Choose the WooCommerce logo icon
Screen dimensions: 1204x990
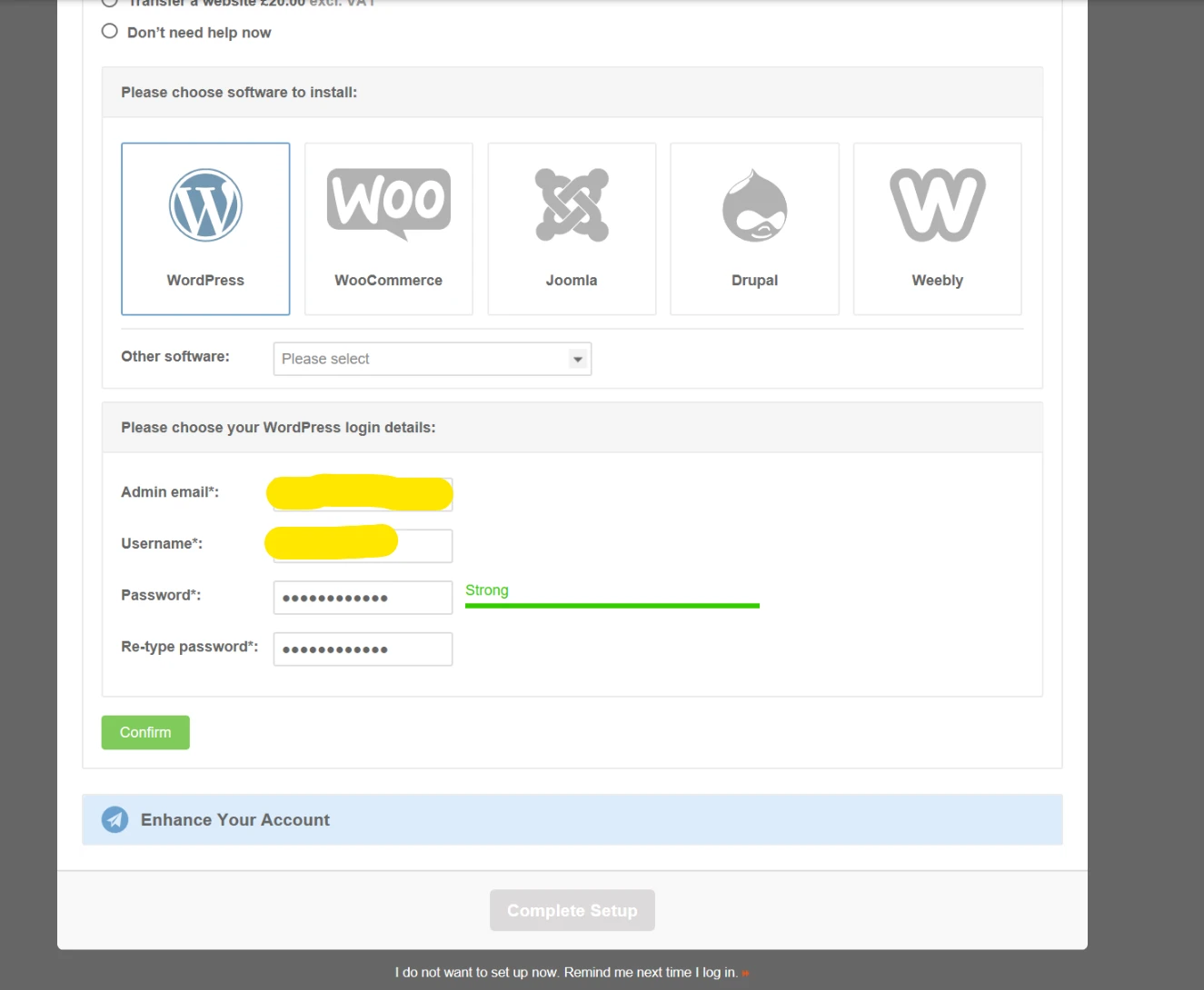(x=389, y=204)
